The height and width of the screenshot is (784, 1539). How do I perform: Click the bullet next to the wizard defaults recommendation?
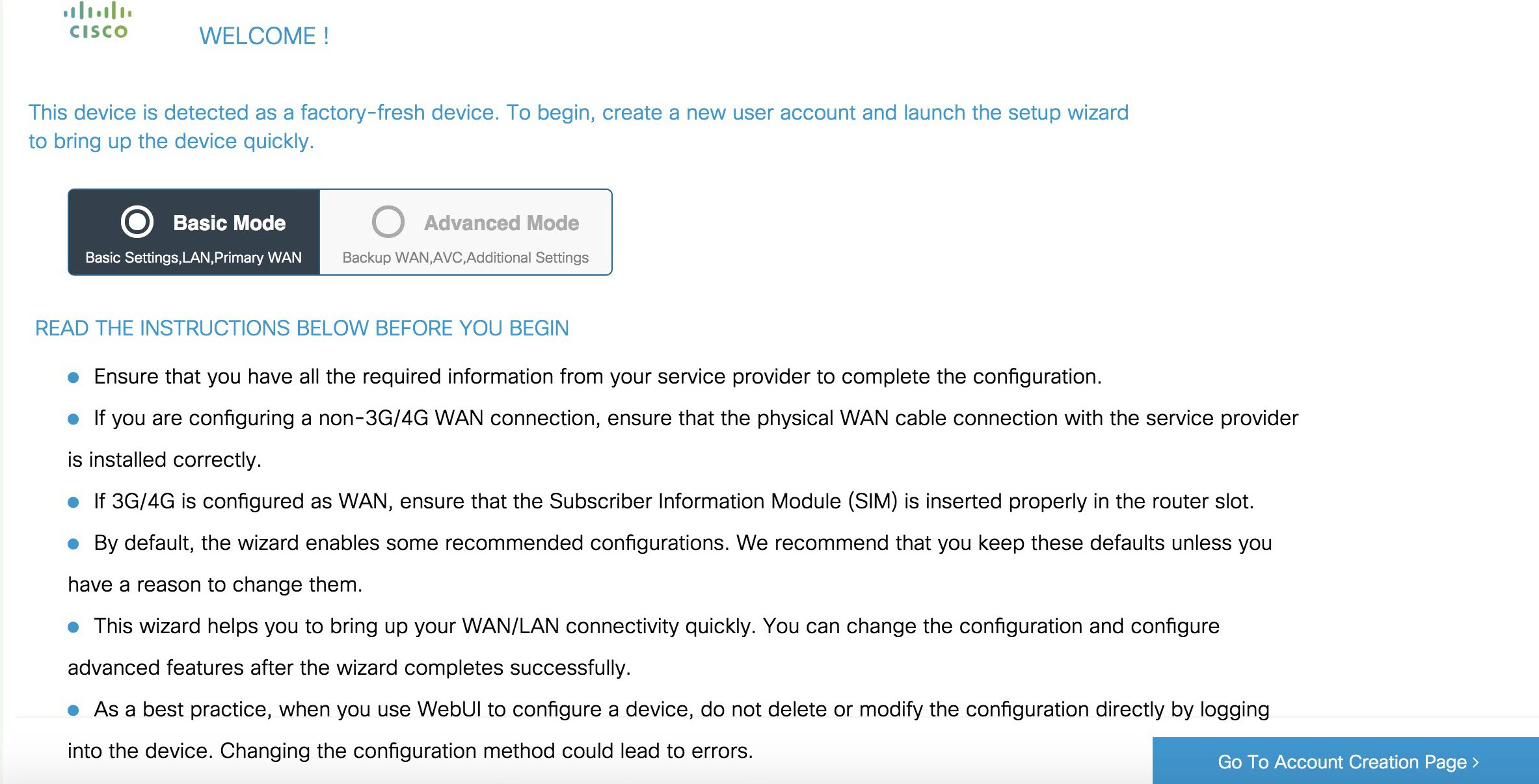coord(75,543)
